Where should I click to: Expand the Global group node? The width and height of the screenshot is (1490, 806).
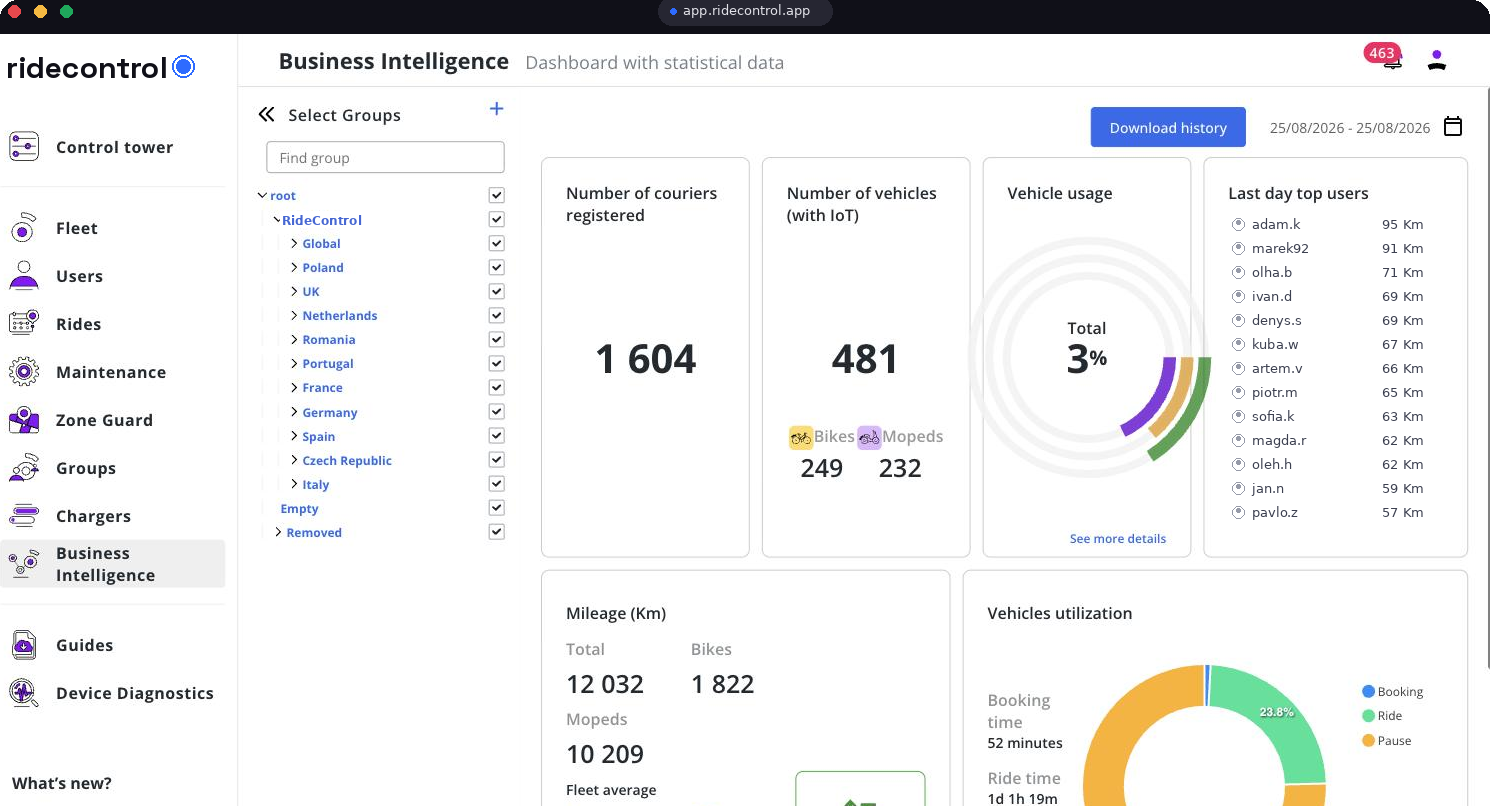pos(294,243)
